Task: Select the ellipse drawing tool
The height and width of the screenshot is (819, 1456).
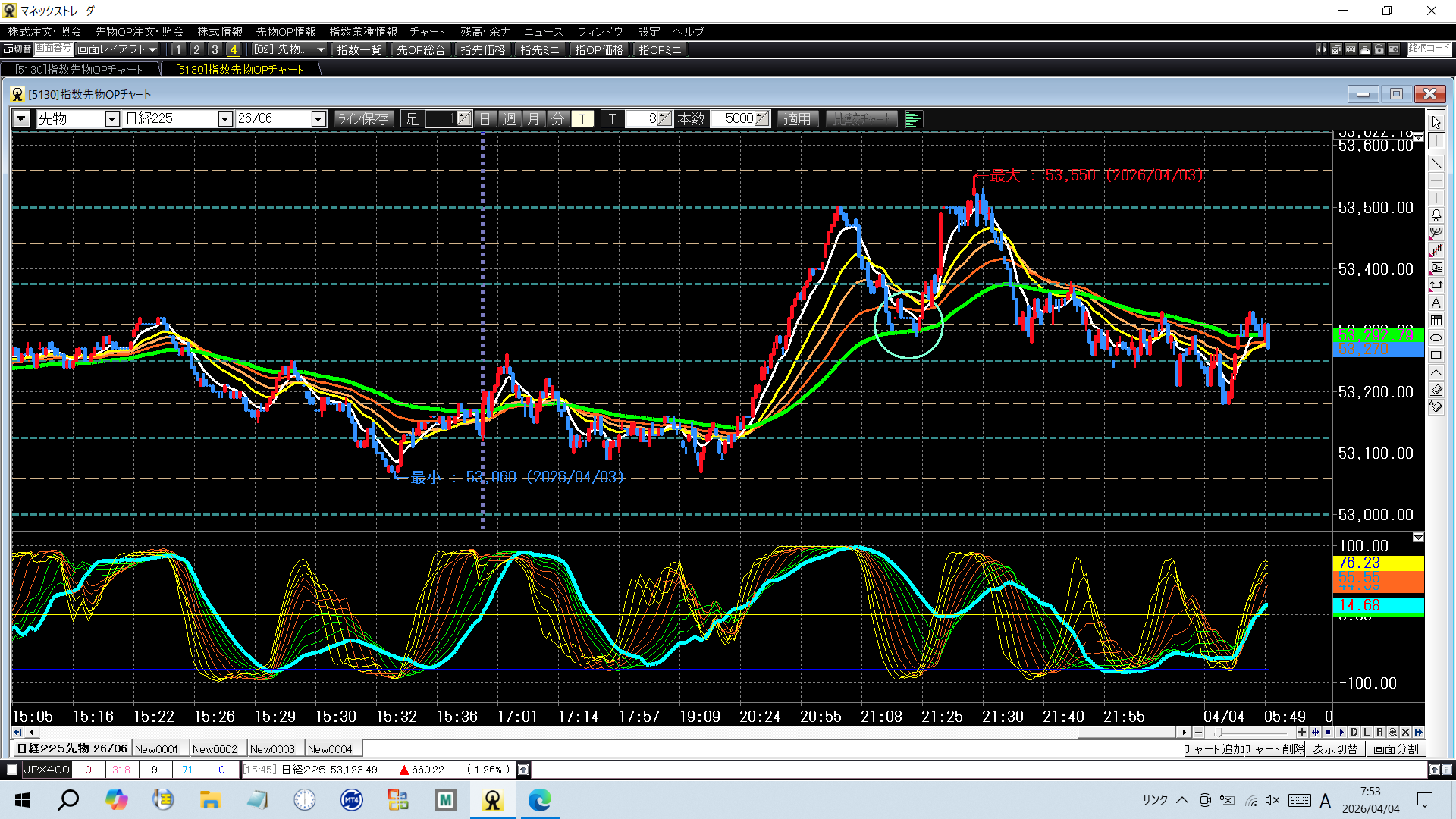Action: click(1436, 337)
